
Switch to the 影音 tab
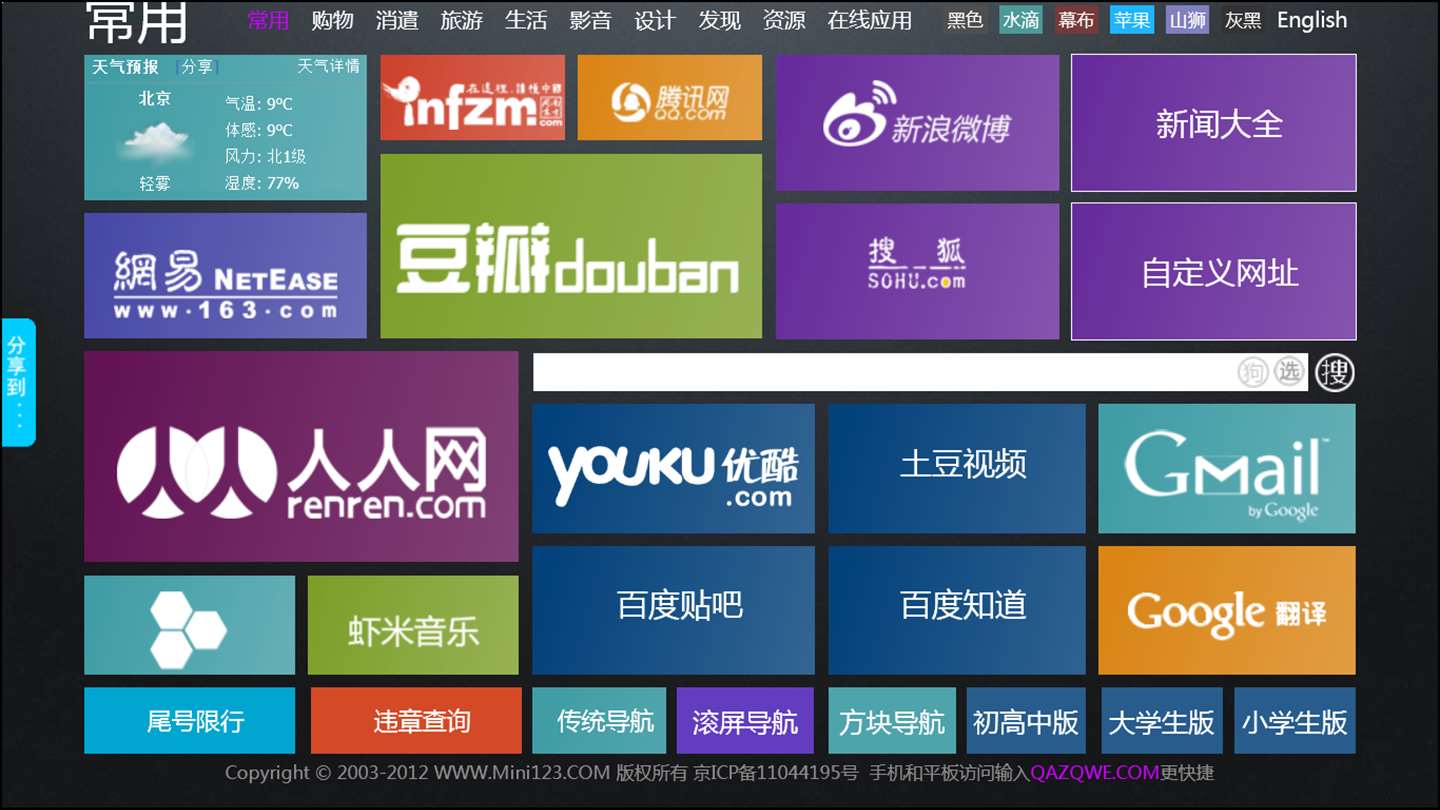coord(590,20)
